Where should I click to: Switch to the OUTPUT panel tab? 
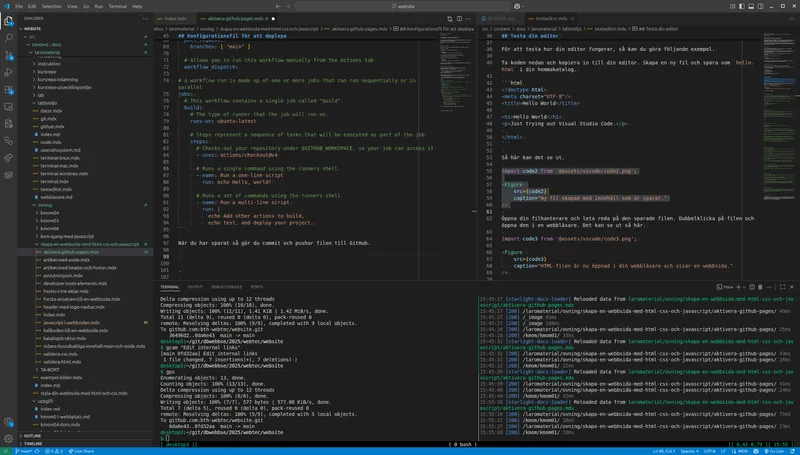(x=195, y=287)
